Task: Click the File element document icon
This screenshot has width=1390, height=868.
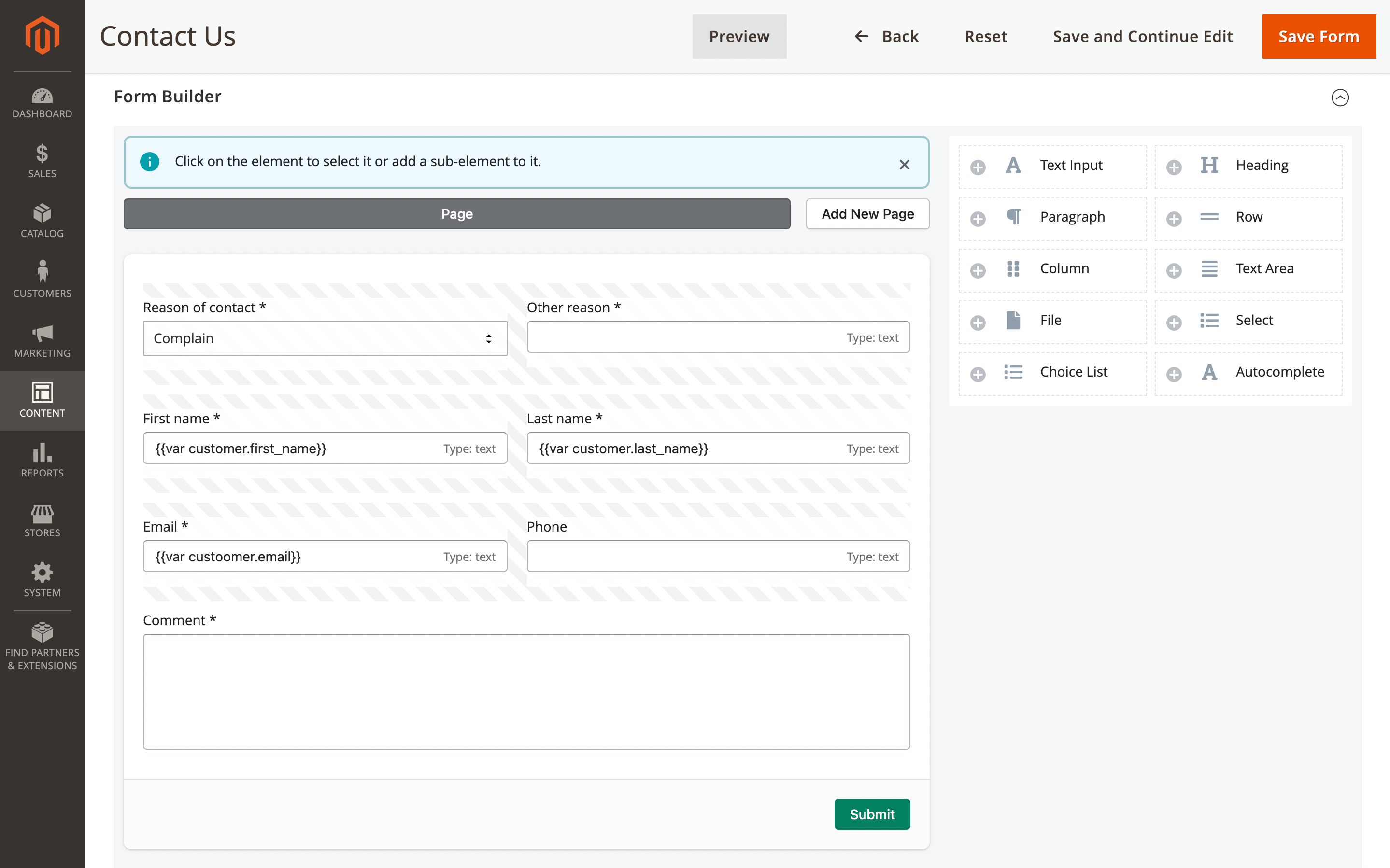Action: point(1013,321)
